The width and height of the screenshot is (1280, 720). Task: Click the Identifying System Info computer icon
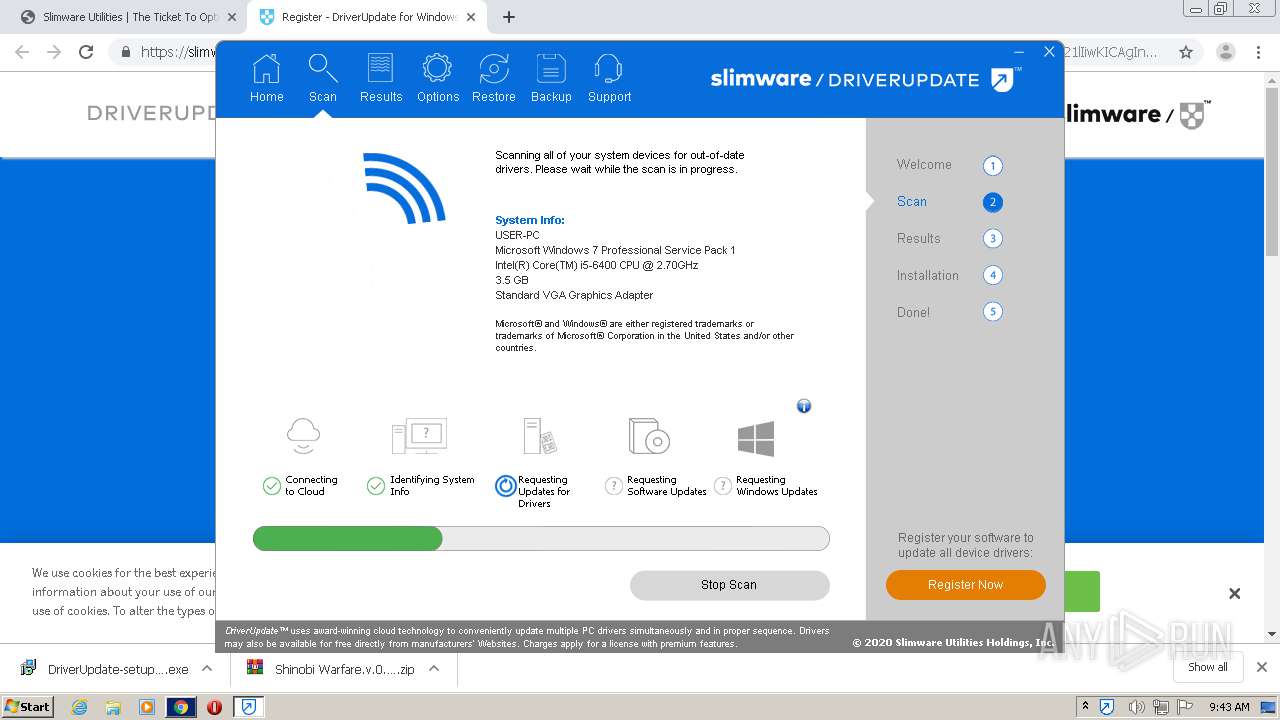419,436
